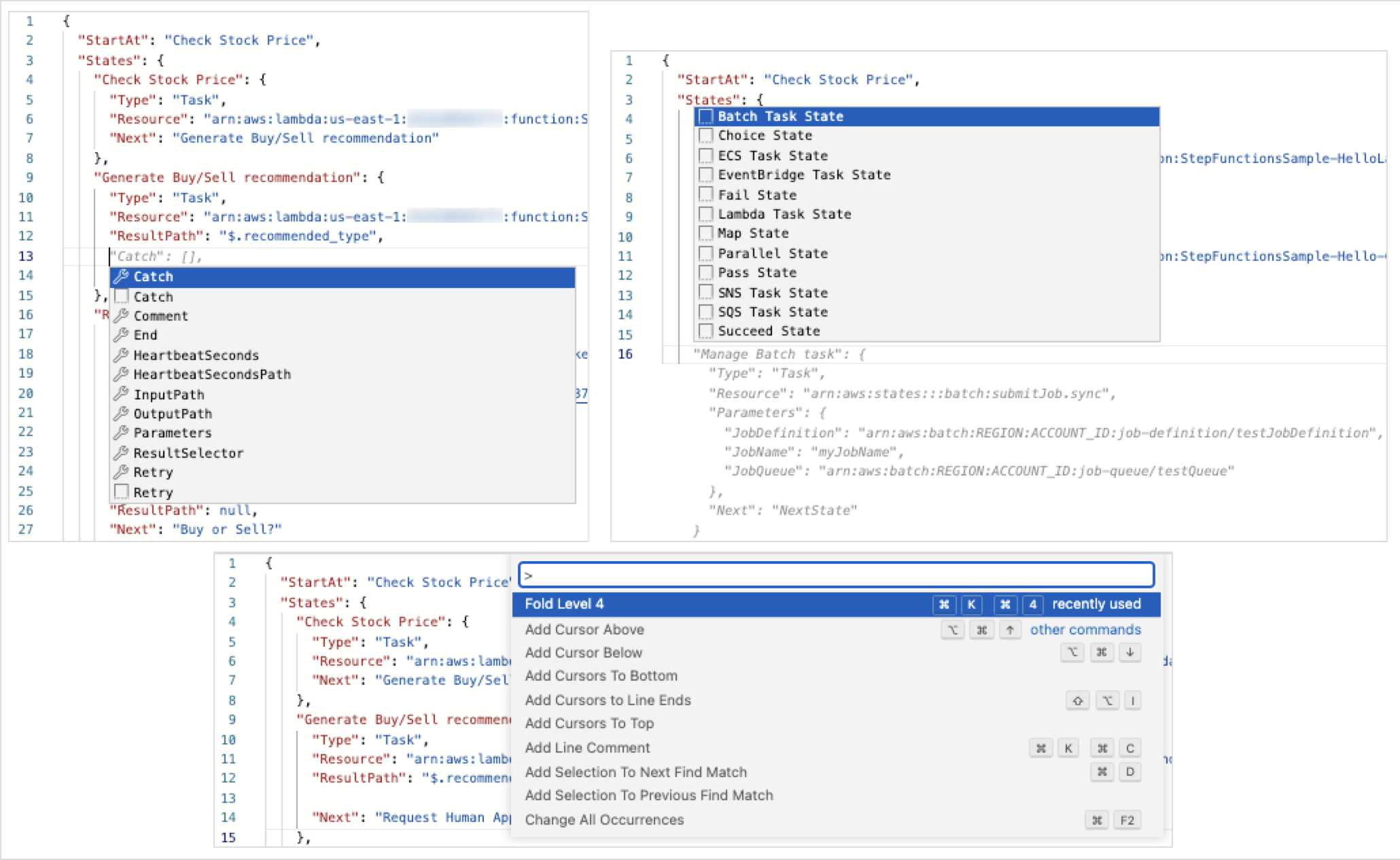The height and width of the screenshot is (860, 1400).
Task: Click line number 15 in bottom editor
Action: tap(228, 838)
